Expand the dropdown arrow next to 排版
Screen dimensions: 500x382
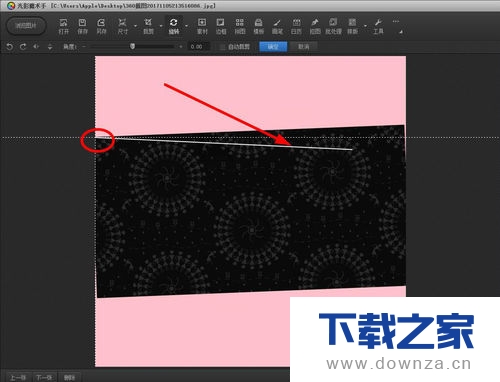[365, 26]
